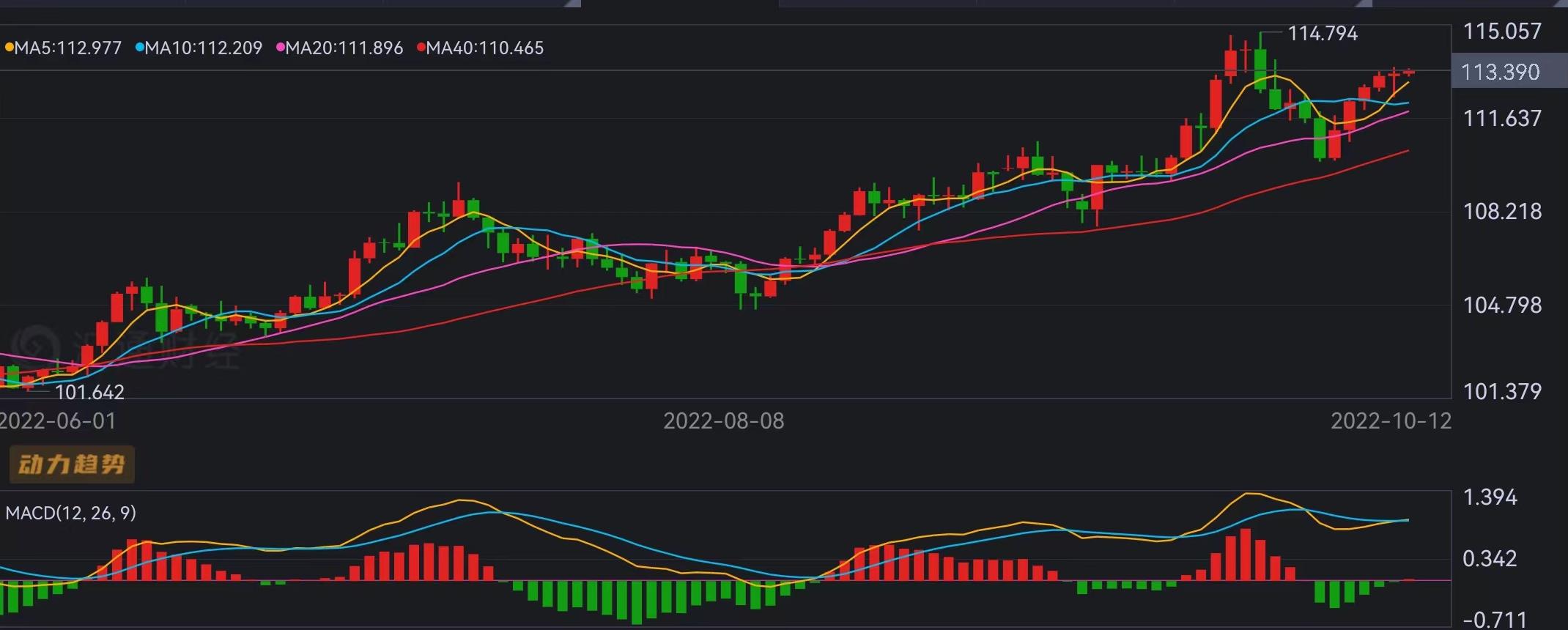Open the 动力趋势 indicator button
This screenshot has width=1568, height=630.
[x=71, y=464]
